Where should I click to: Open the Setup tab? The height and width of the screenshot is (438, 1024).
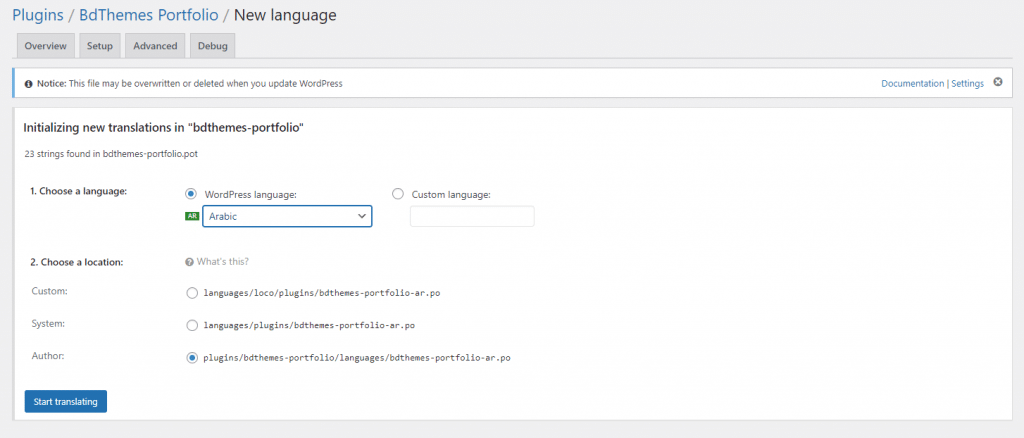point(100,46)
